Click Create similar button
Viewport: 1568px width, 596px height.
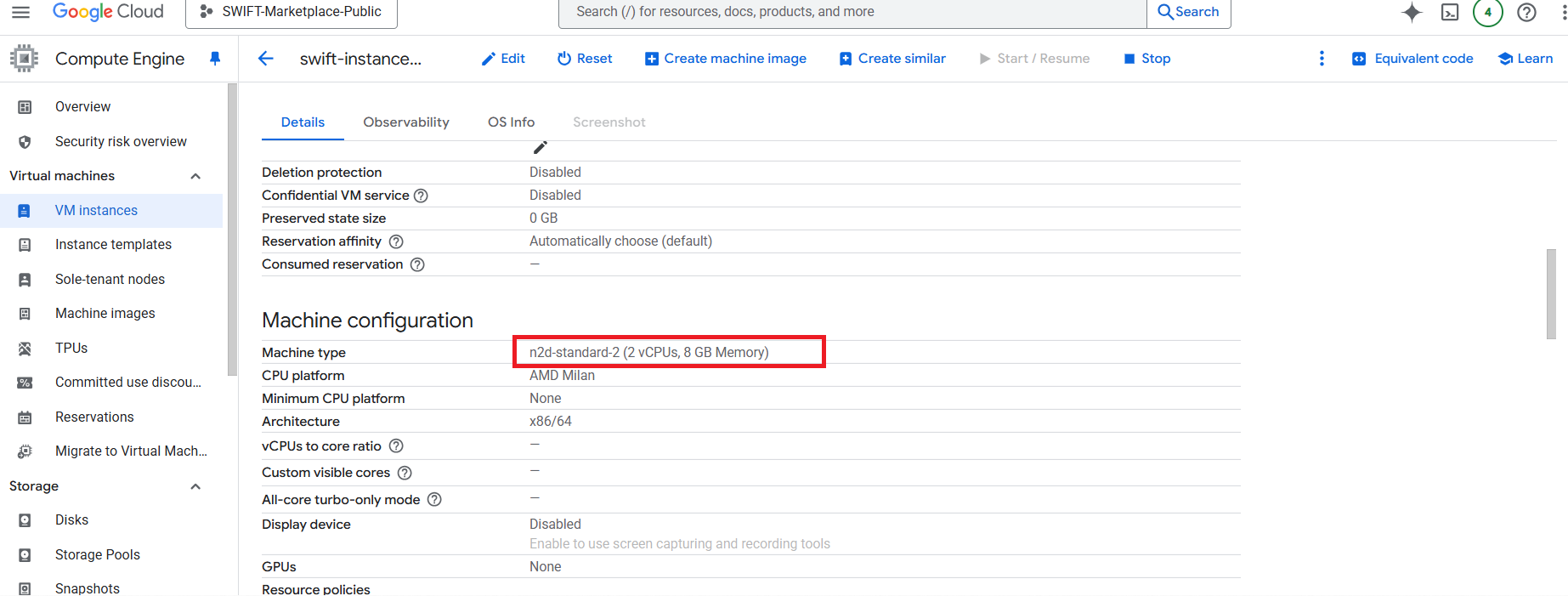coord(892,59)
